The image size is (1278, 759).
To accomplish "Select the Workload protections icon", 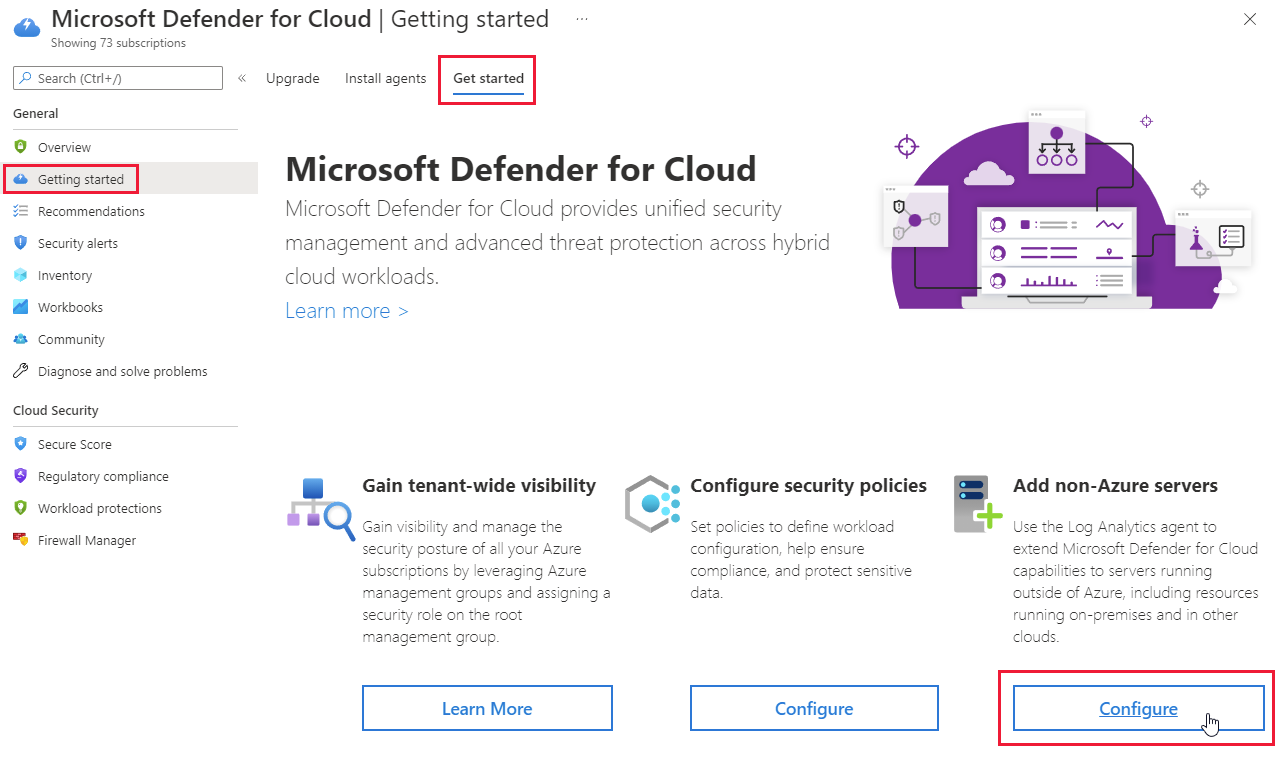I will (x=20, y=508).
